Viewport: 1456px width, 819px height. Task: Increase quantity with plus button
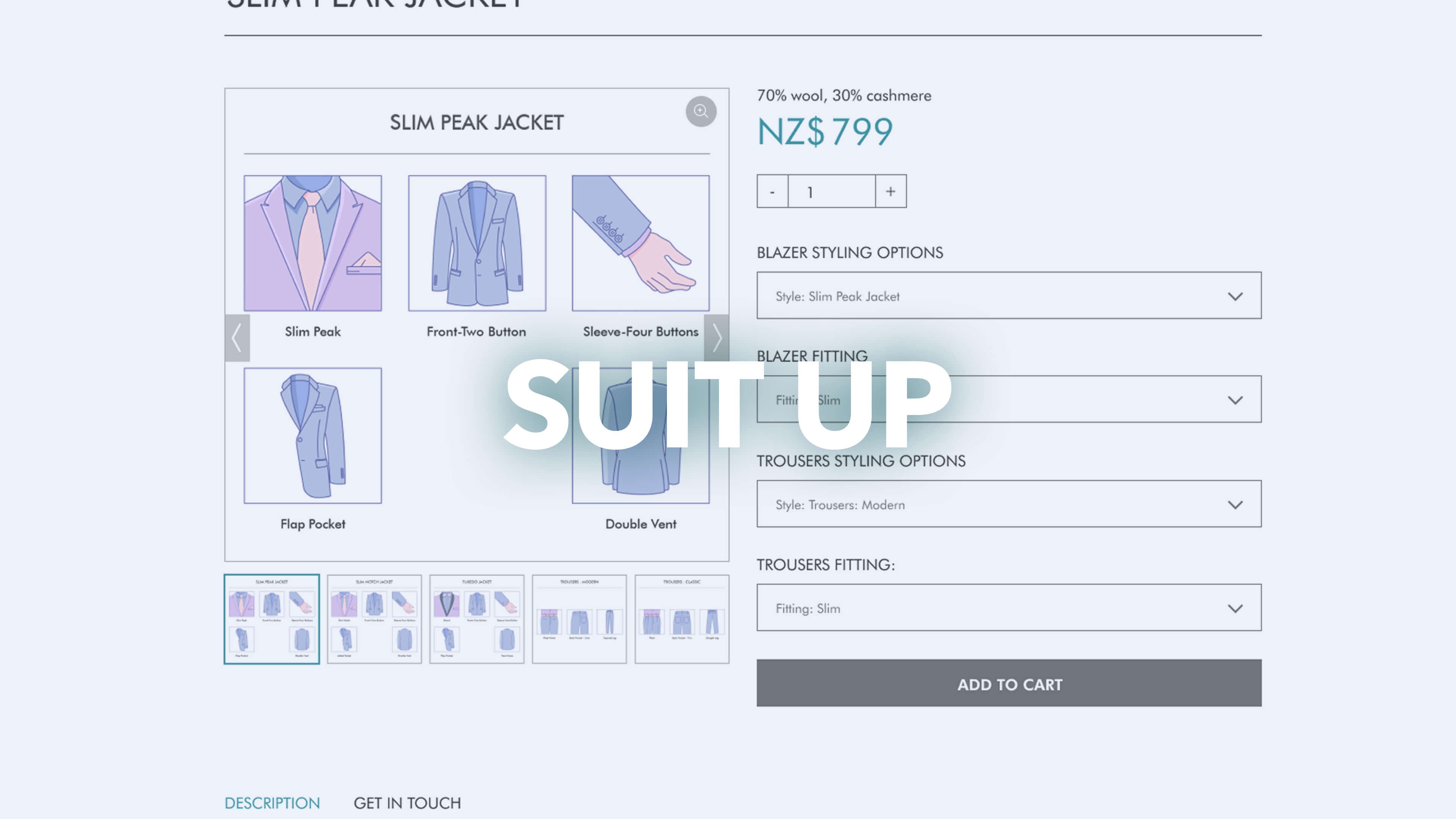tap(891, 191)
